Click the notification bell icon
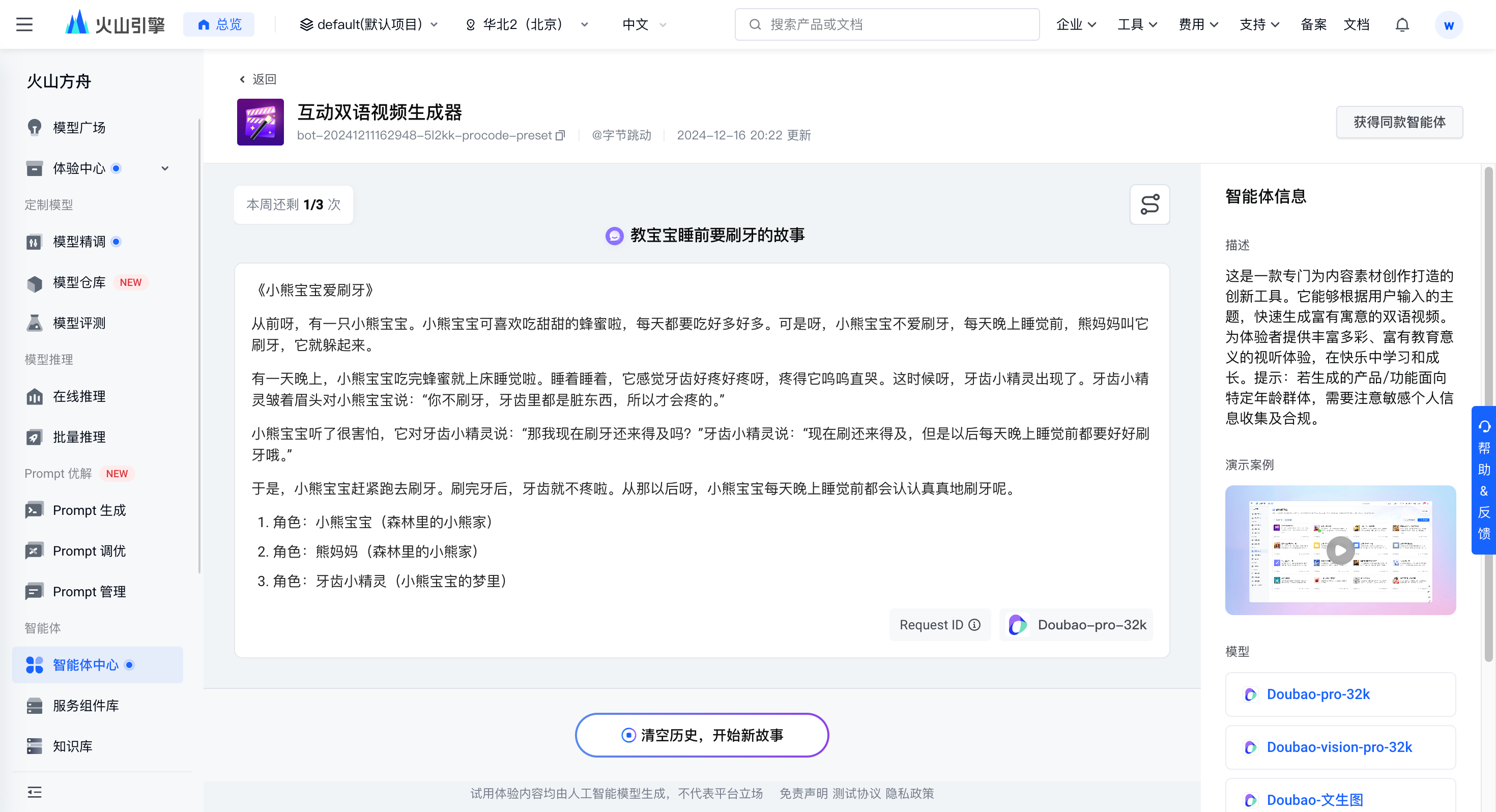 [x=1402, y=24]
